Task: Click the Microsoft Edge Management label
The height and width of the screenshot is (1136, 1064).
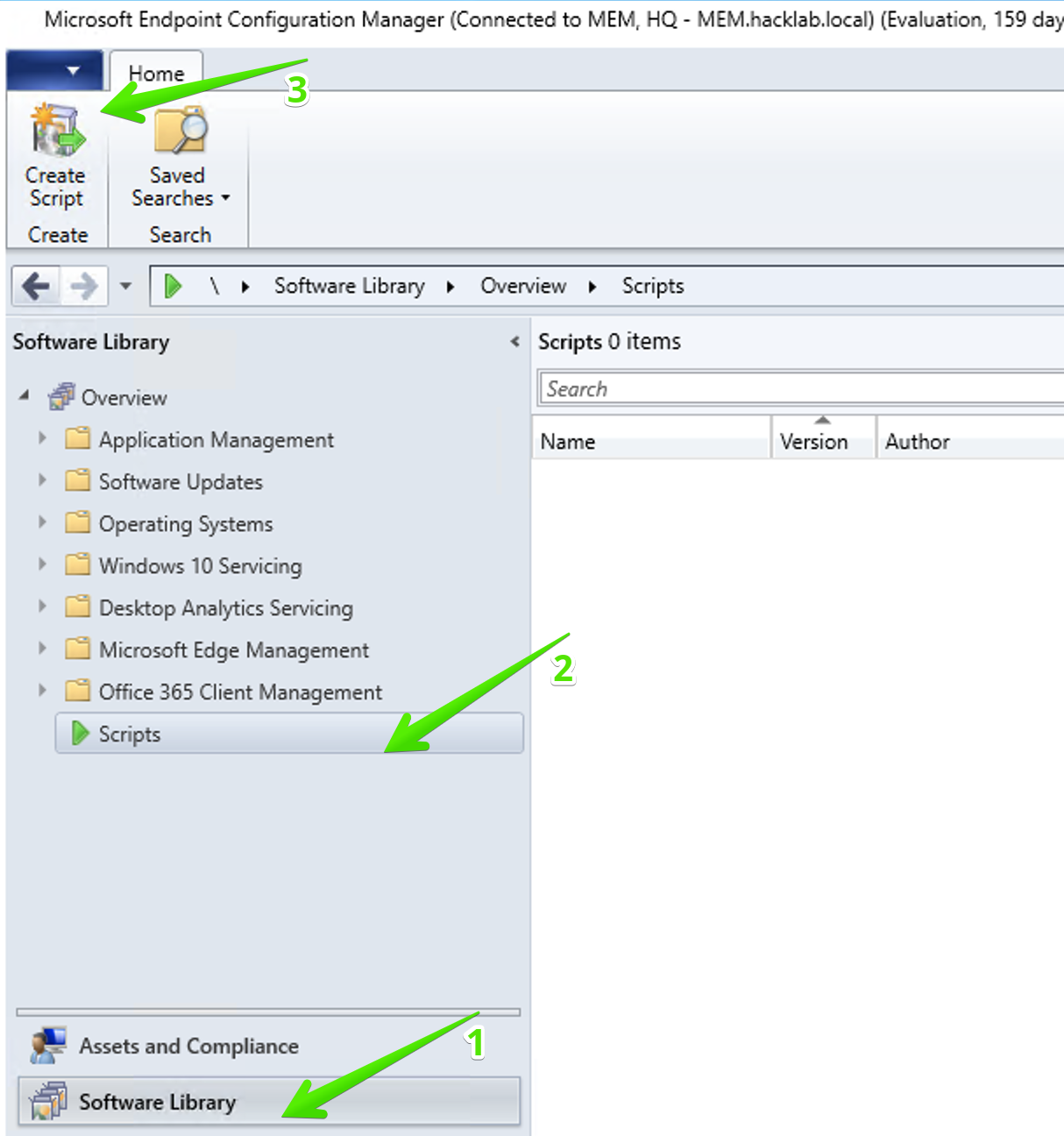Action: [x=234, y=650]
